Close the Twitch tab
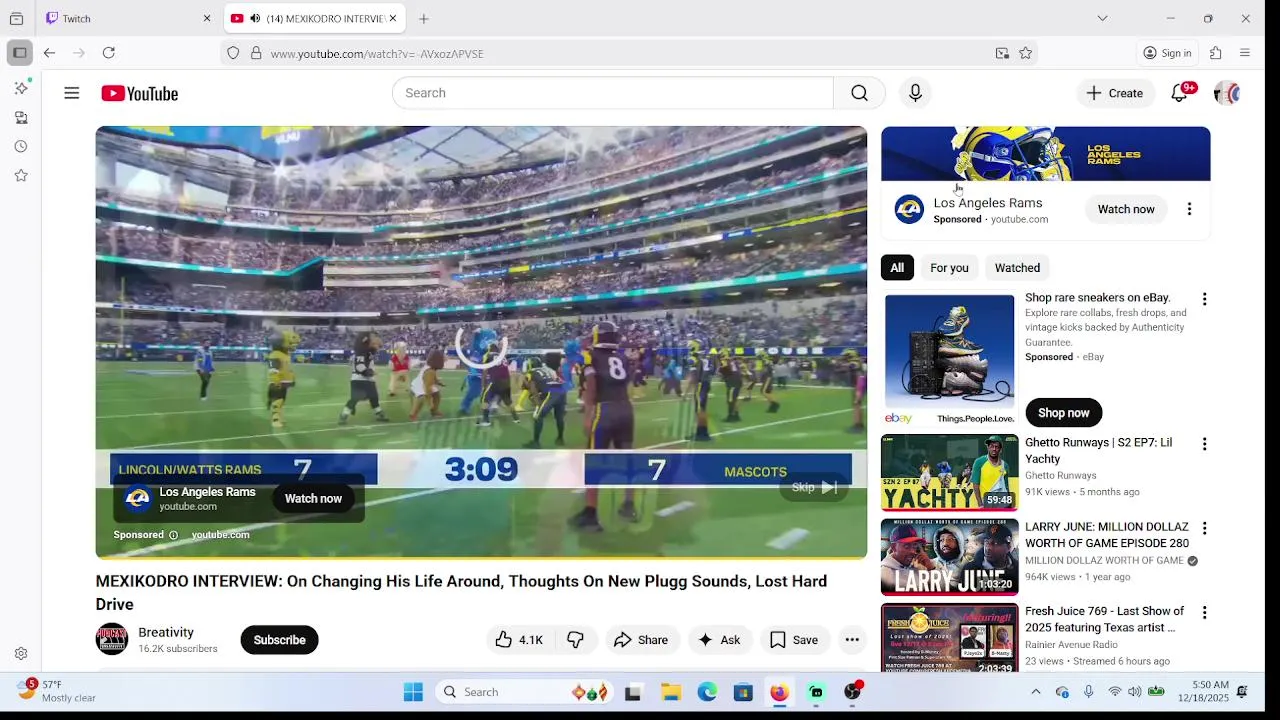Image resolution: width=1280 pixels, height=720 pixels. tap(207, 18)
